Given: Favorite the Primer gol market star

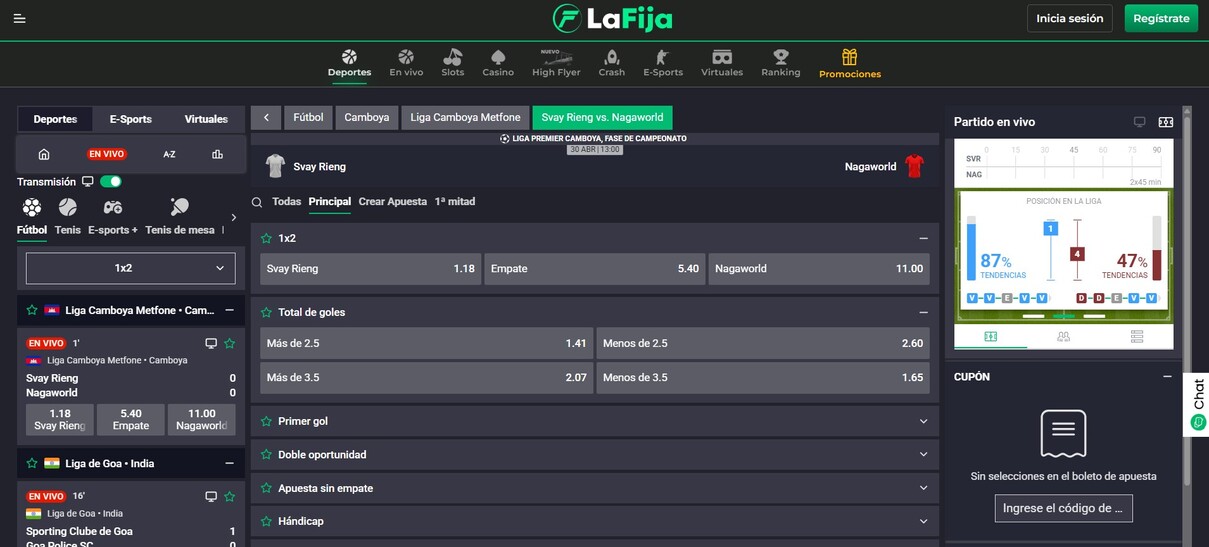Looking at the screenshot, I should pos(266,421).
